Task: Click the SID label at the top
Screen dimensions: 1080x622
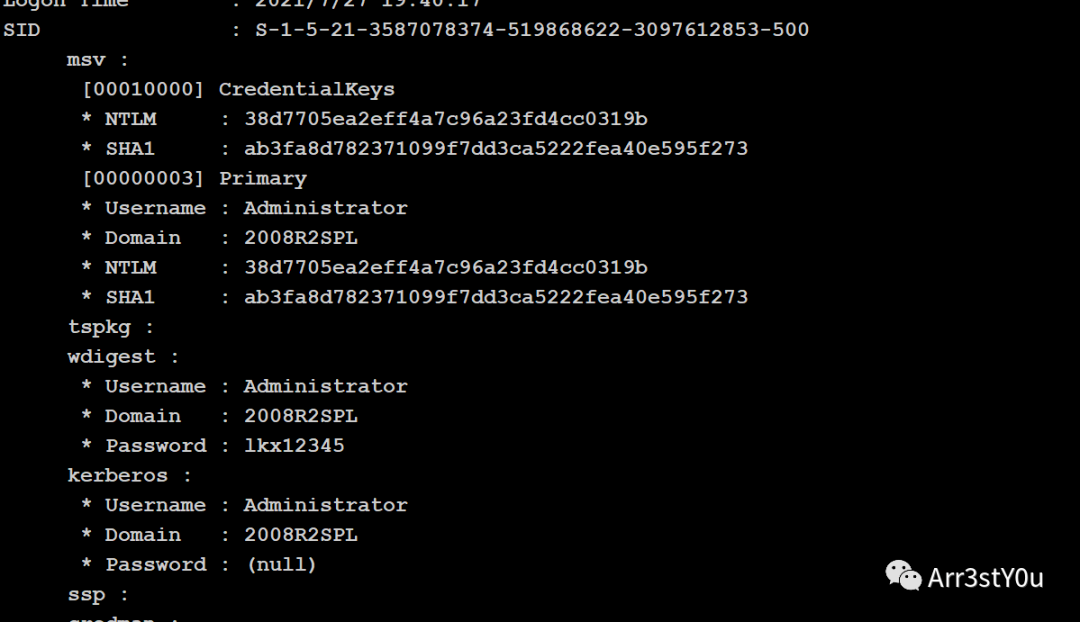Action: click(x=21, y=30)
